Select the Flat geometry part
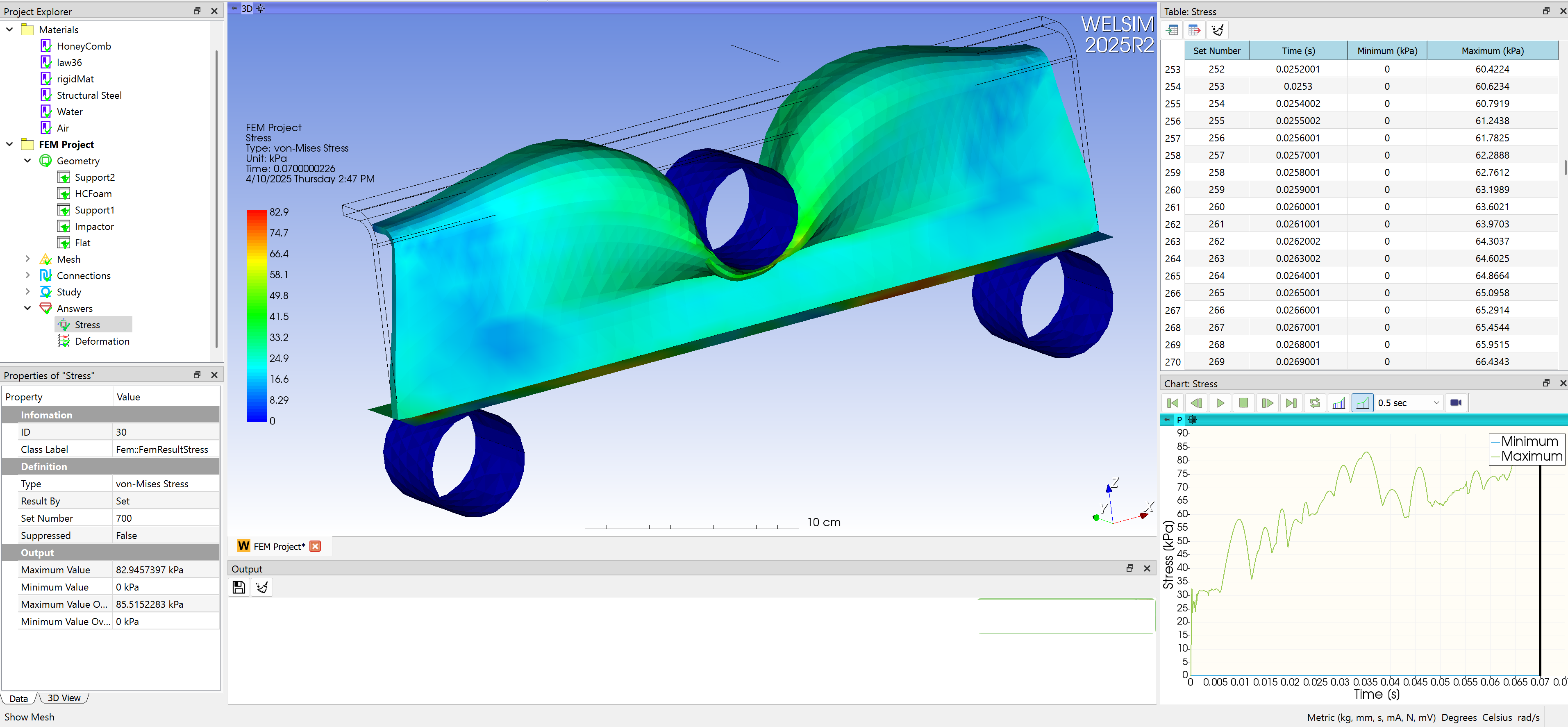The width and height of the screenshot is (1568, 727). tap(82, 243)
